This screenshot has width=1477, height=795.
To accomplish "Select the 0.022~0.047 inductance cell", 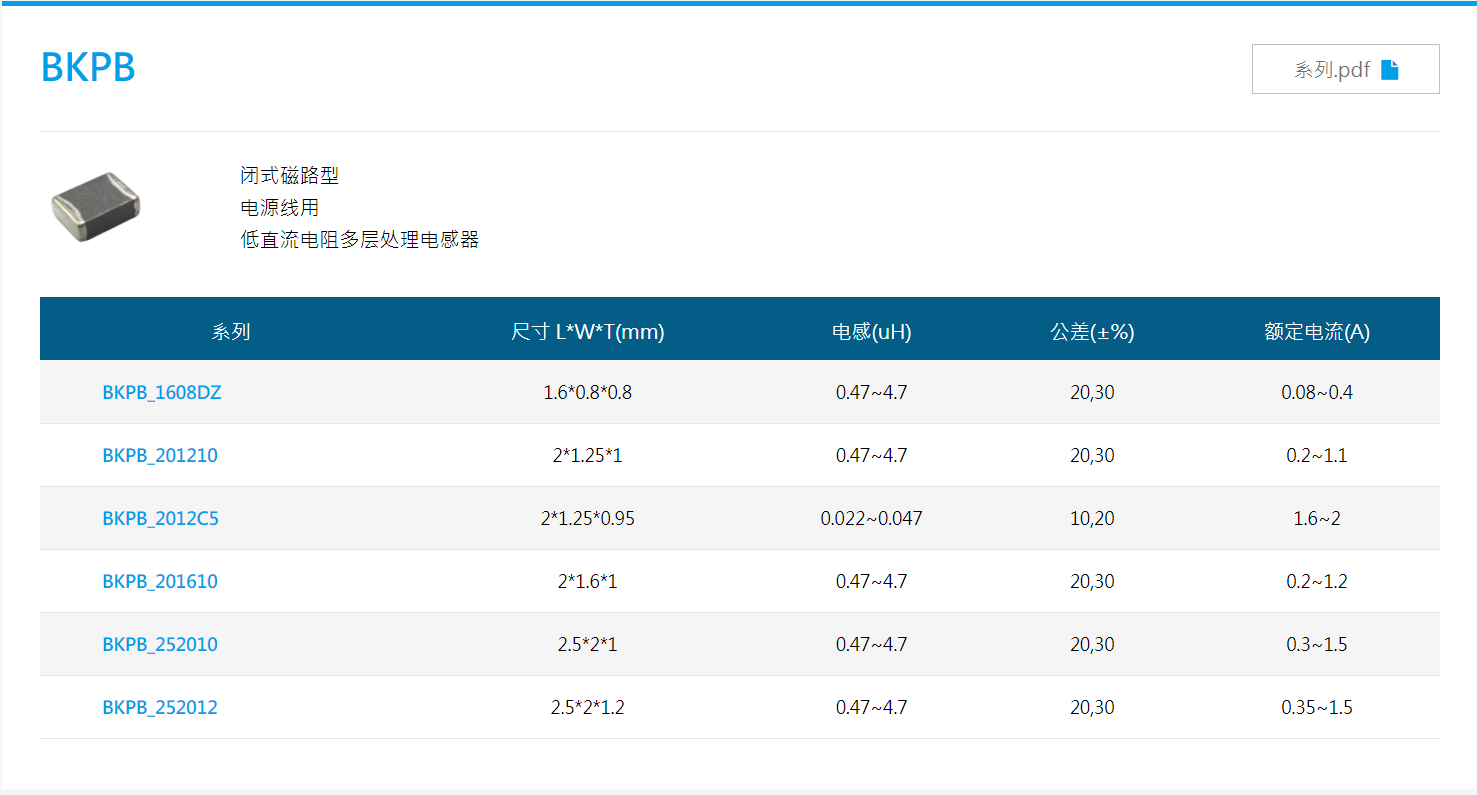I will click(871, 518).
